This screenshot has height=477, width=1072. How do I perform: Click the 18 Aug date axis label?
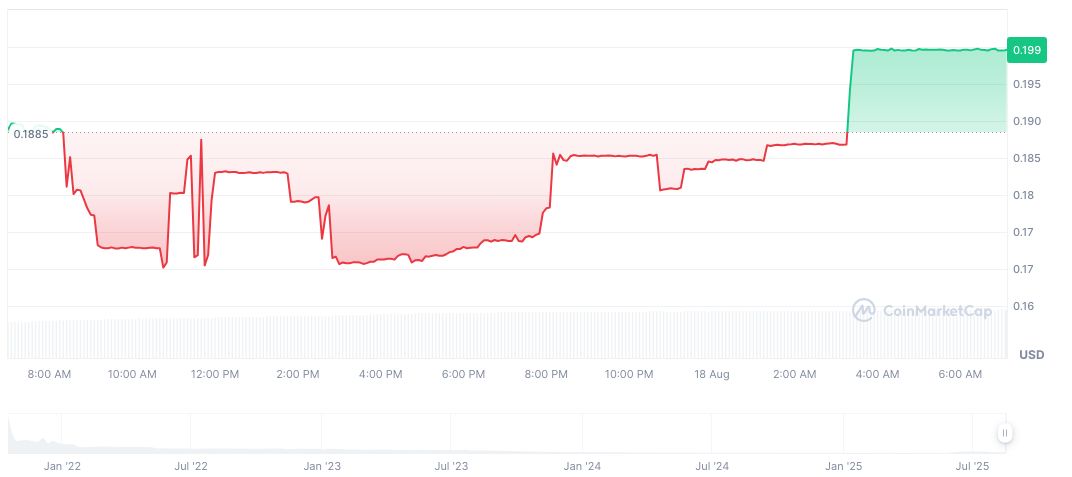click(712, 374)
